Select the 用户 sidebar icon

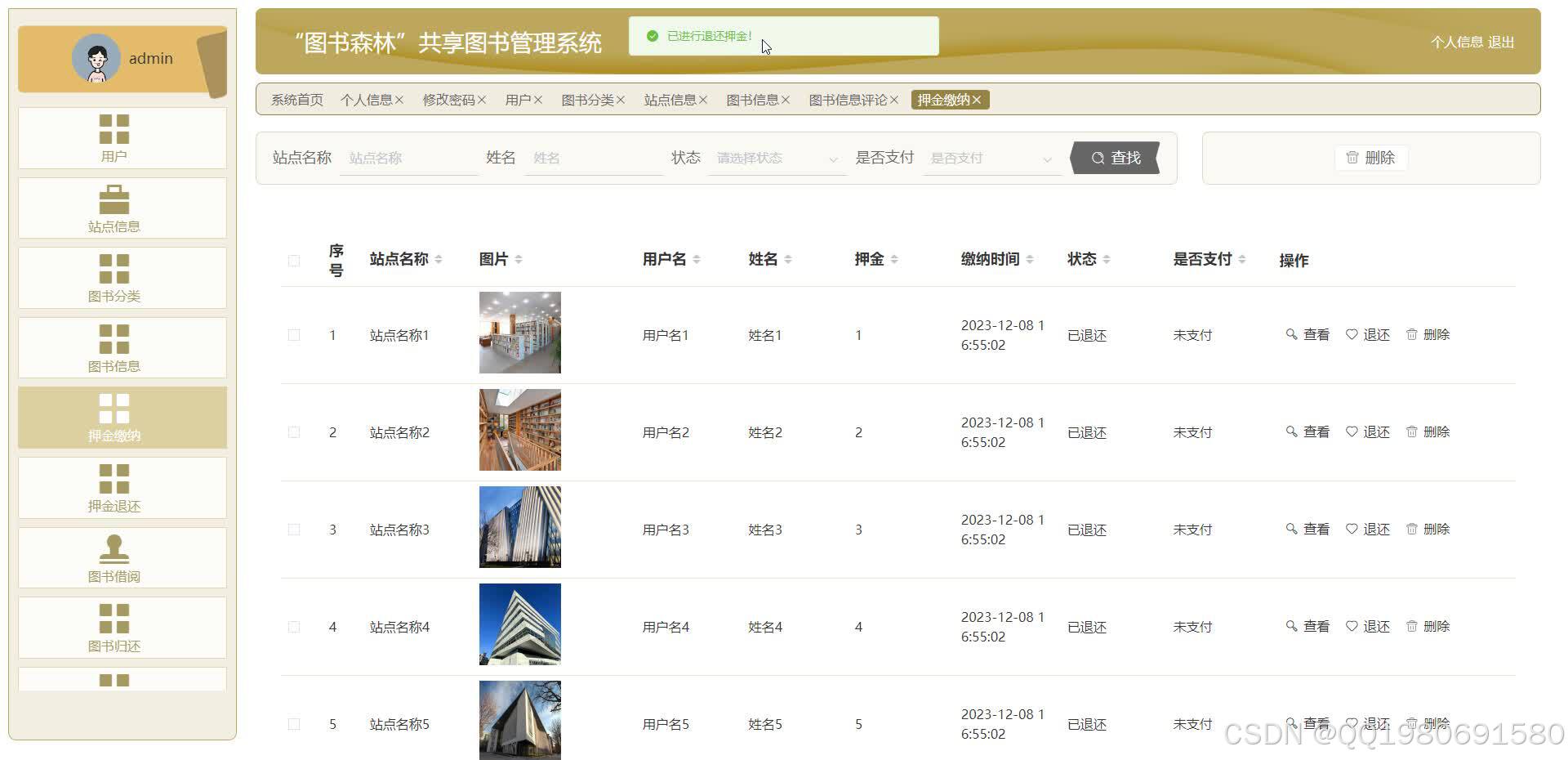(x=114, y=136)
